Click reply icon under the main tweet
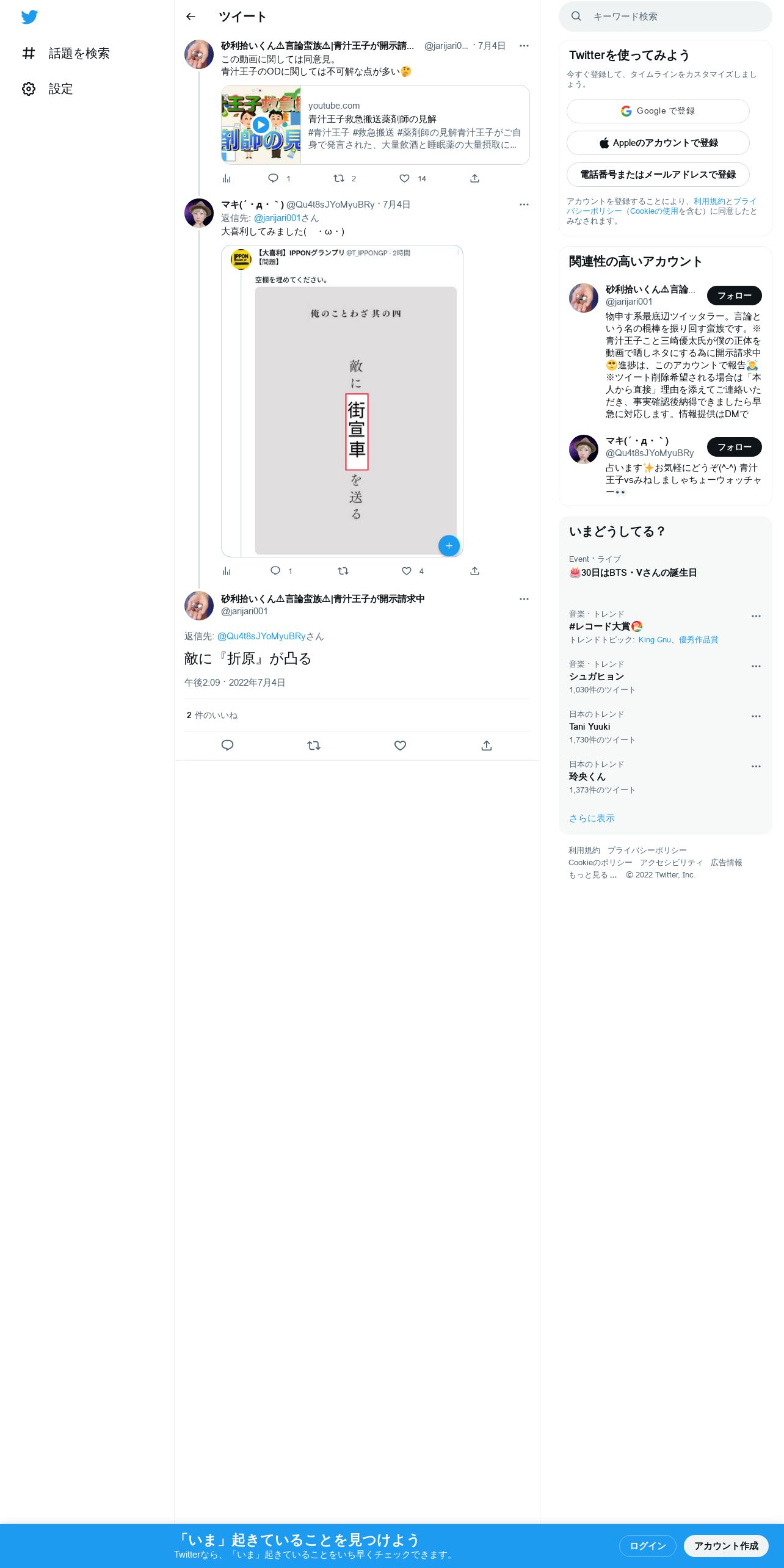The width and height of the screenshot is (784, 1568). pos(227,745)
